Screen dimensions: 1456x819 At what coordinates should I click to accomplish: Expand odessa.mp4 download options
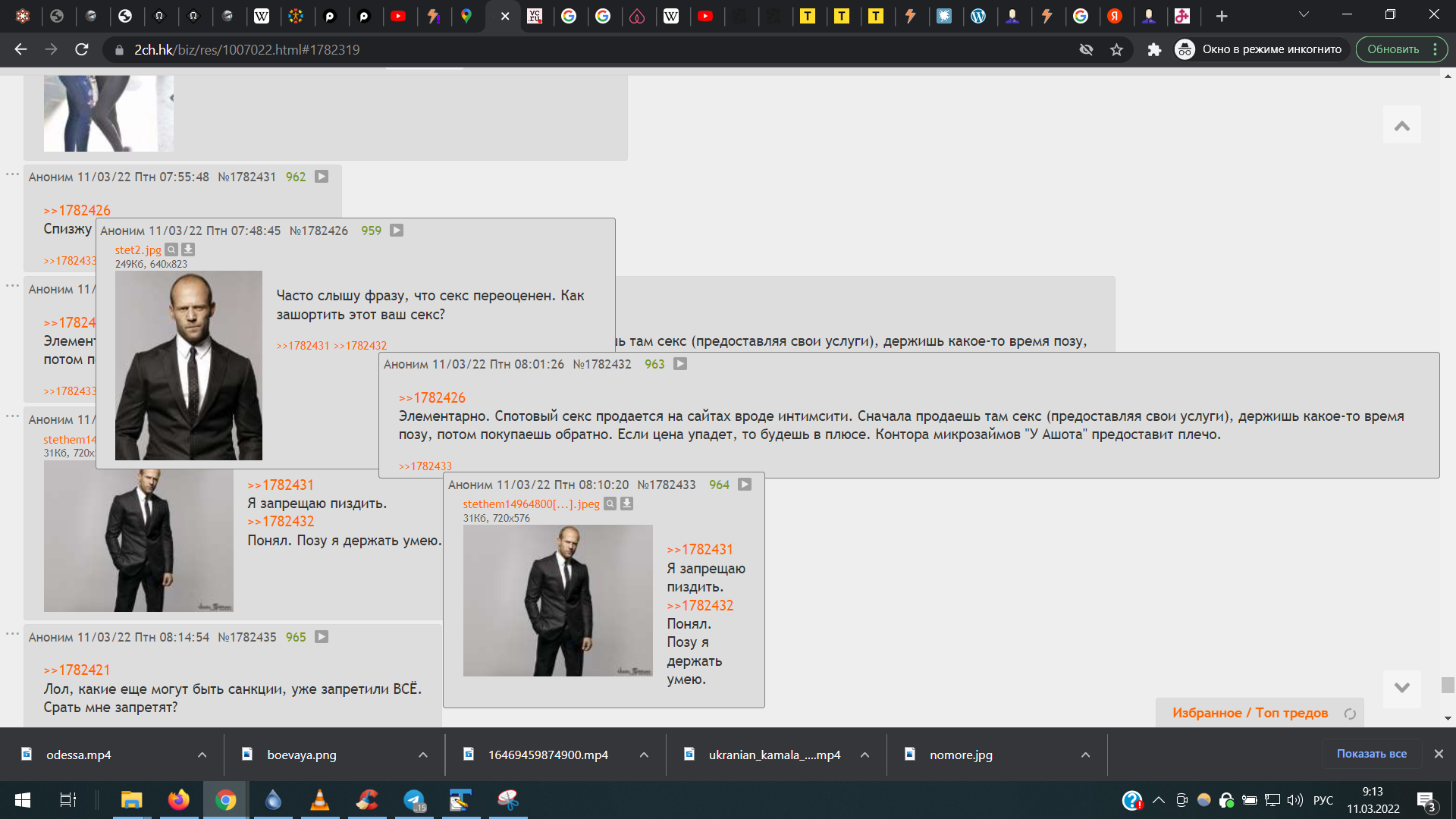pos(202,755)
